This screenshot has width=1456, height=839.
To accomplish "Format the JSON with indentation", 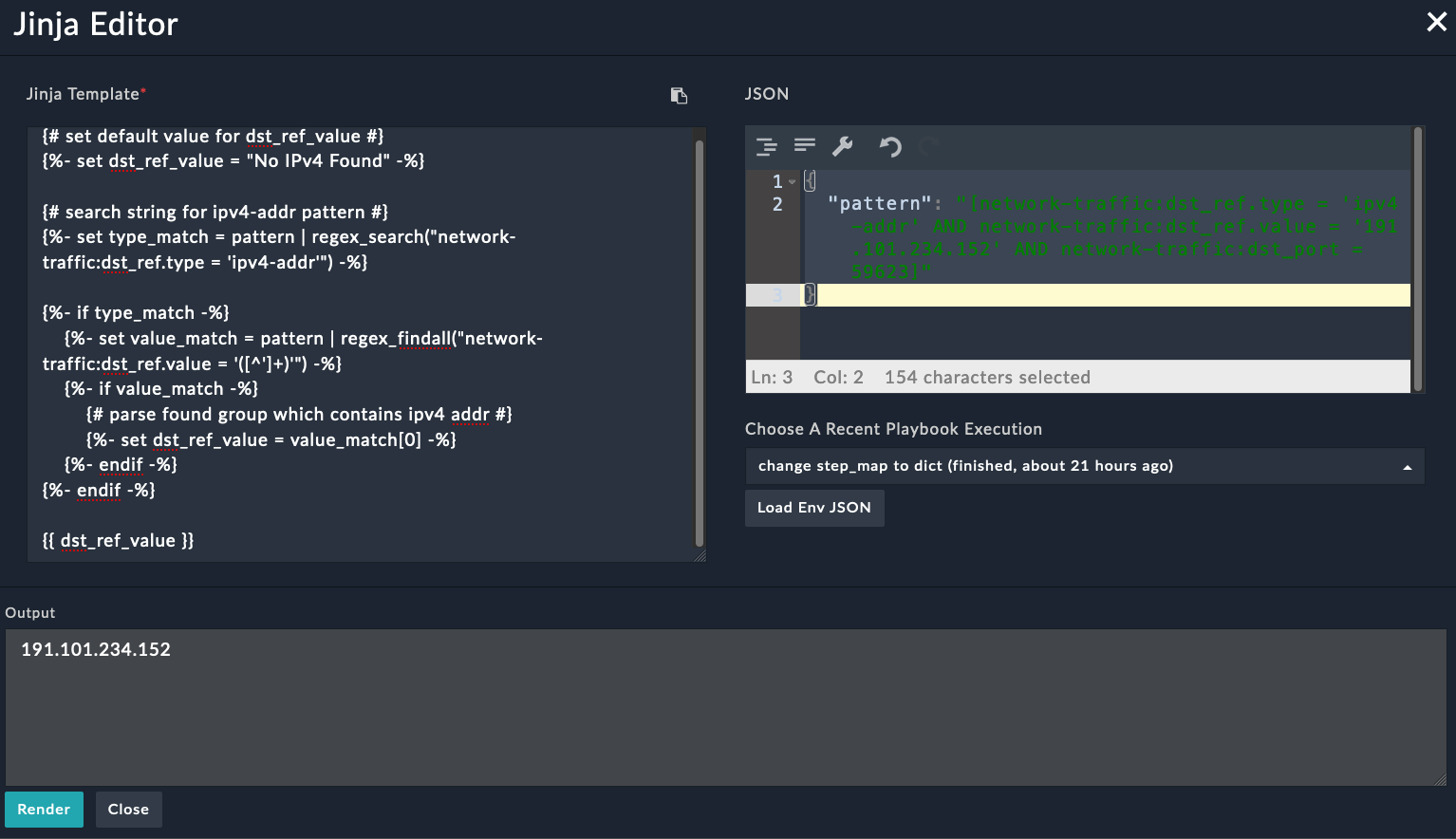I will pyautogui.click(x=766, y=146).
